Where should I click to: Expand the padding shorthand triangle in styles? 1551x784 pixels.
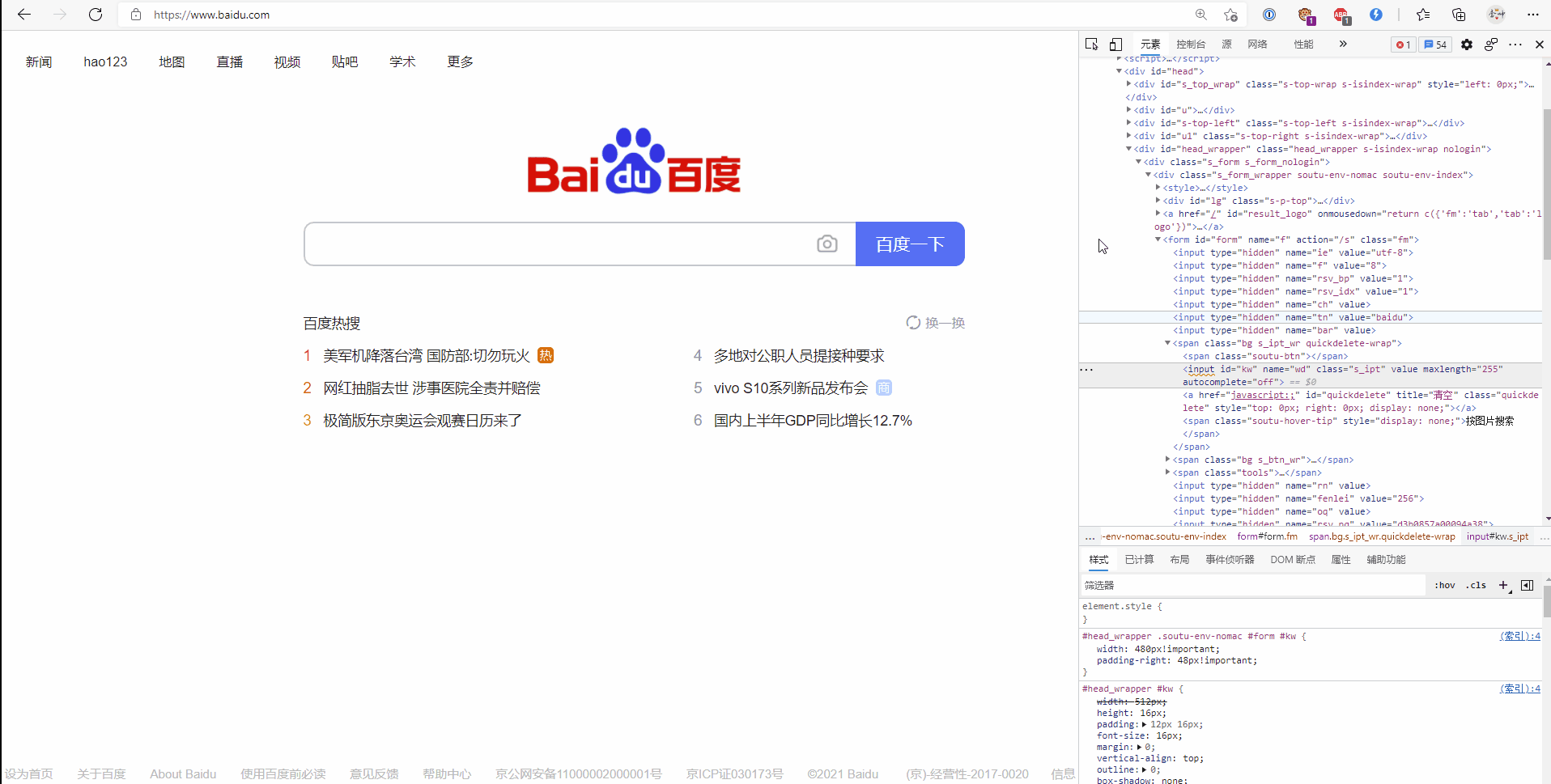coord(1145,724)
